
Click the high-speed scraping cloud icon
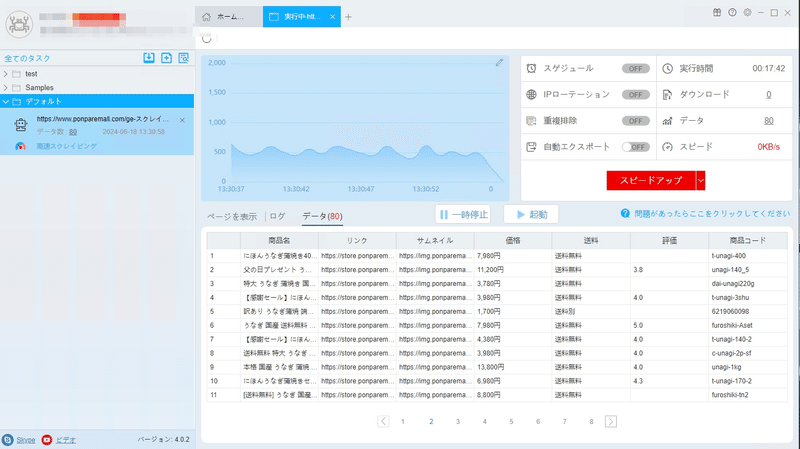(x=20, y=146)
